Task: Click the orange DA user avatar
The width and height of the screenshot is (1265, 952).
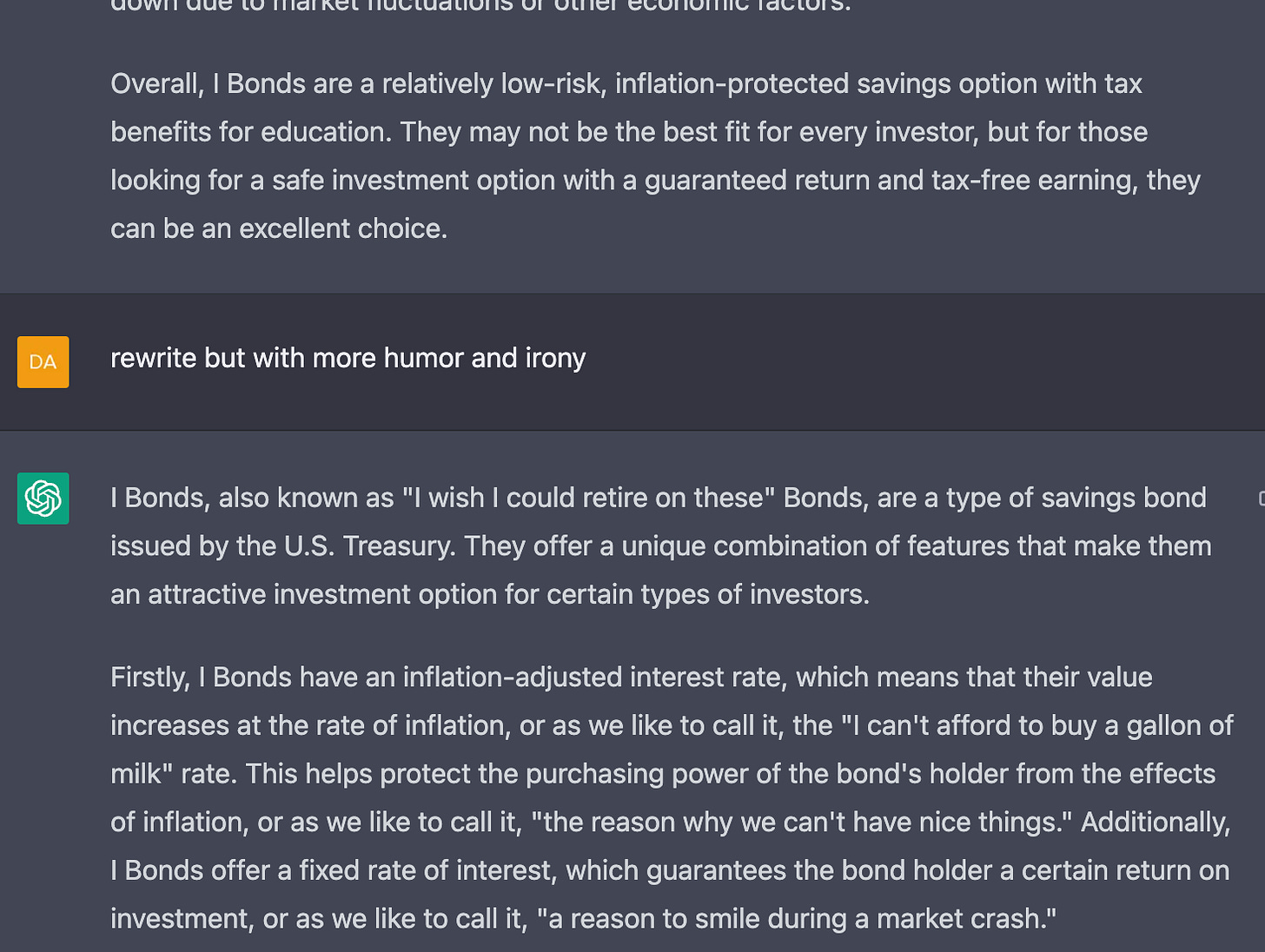Action: pos(43,361)
